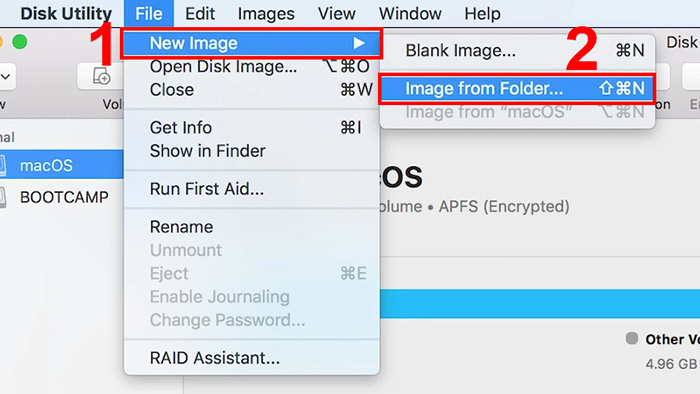Open the Help menu

pos(482,13)
